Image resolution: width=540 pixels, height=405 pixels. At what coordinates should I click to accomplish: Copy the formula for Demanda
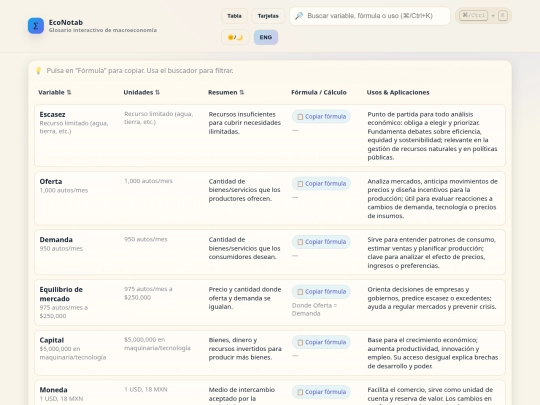pyautogui.click(x=321, y=242)
